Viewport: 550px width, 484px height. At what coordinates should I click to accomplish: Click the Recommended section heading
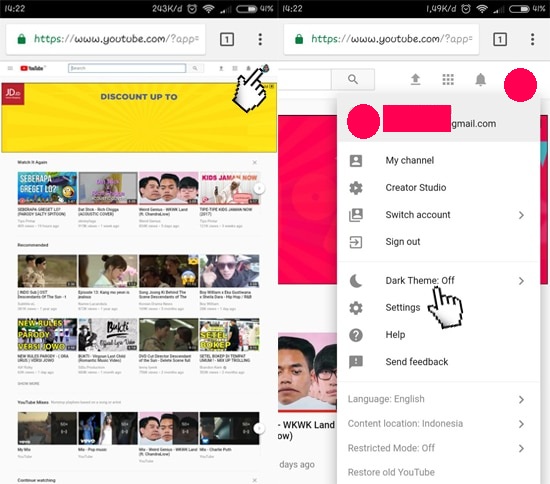pos(33,245)
